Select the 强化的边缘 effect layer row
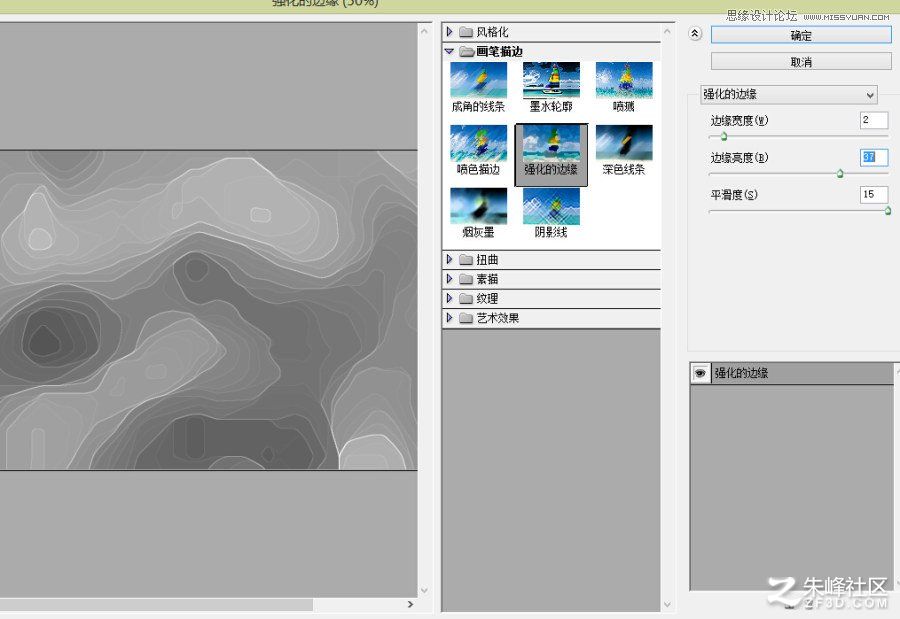The height and width of the screenshot is (619, 900). point(792,373)
